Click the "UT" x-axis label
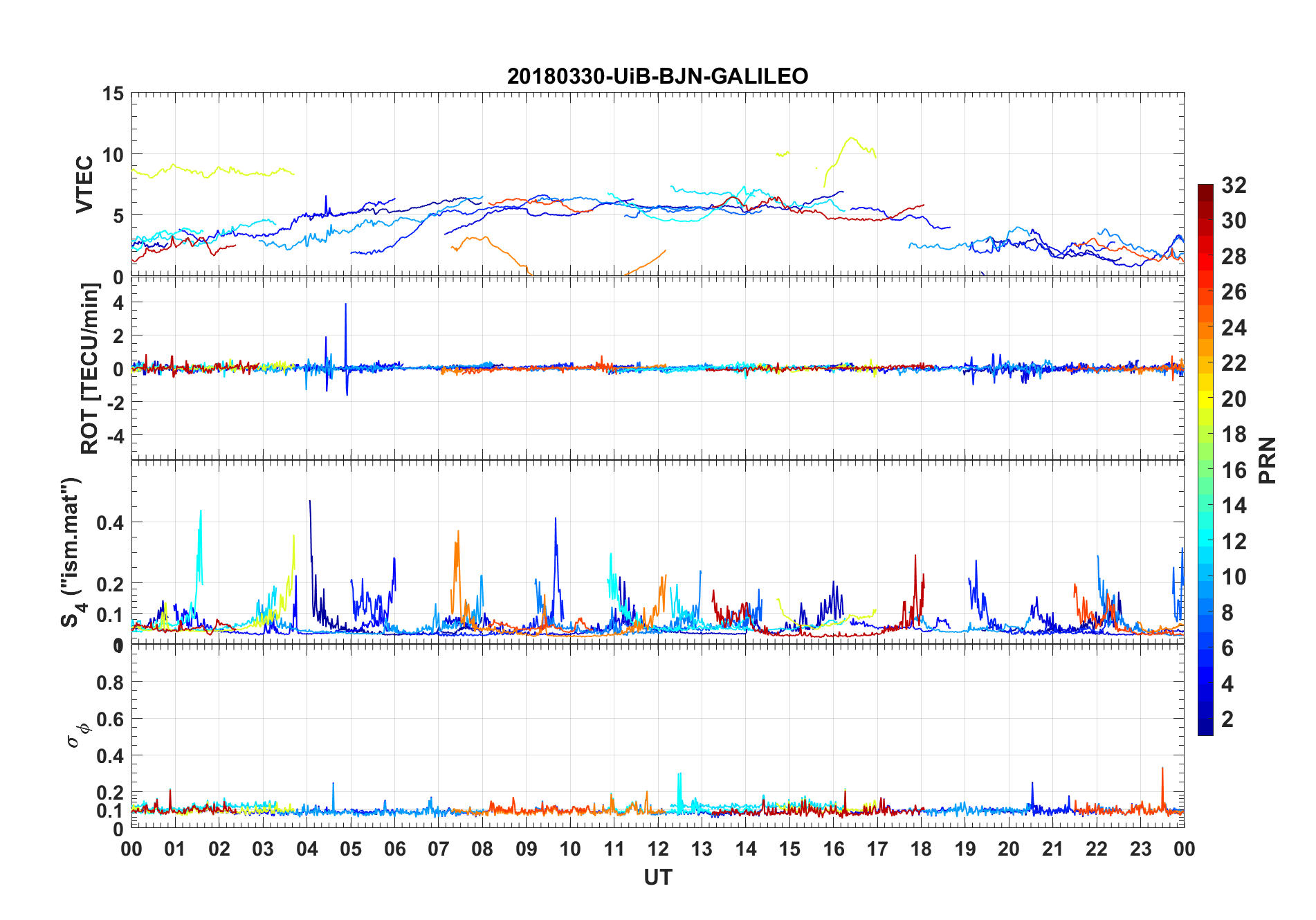1316x920 pixels. (x=658, y=877)
